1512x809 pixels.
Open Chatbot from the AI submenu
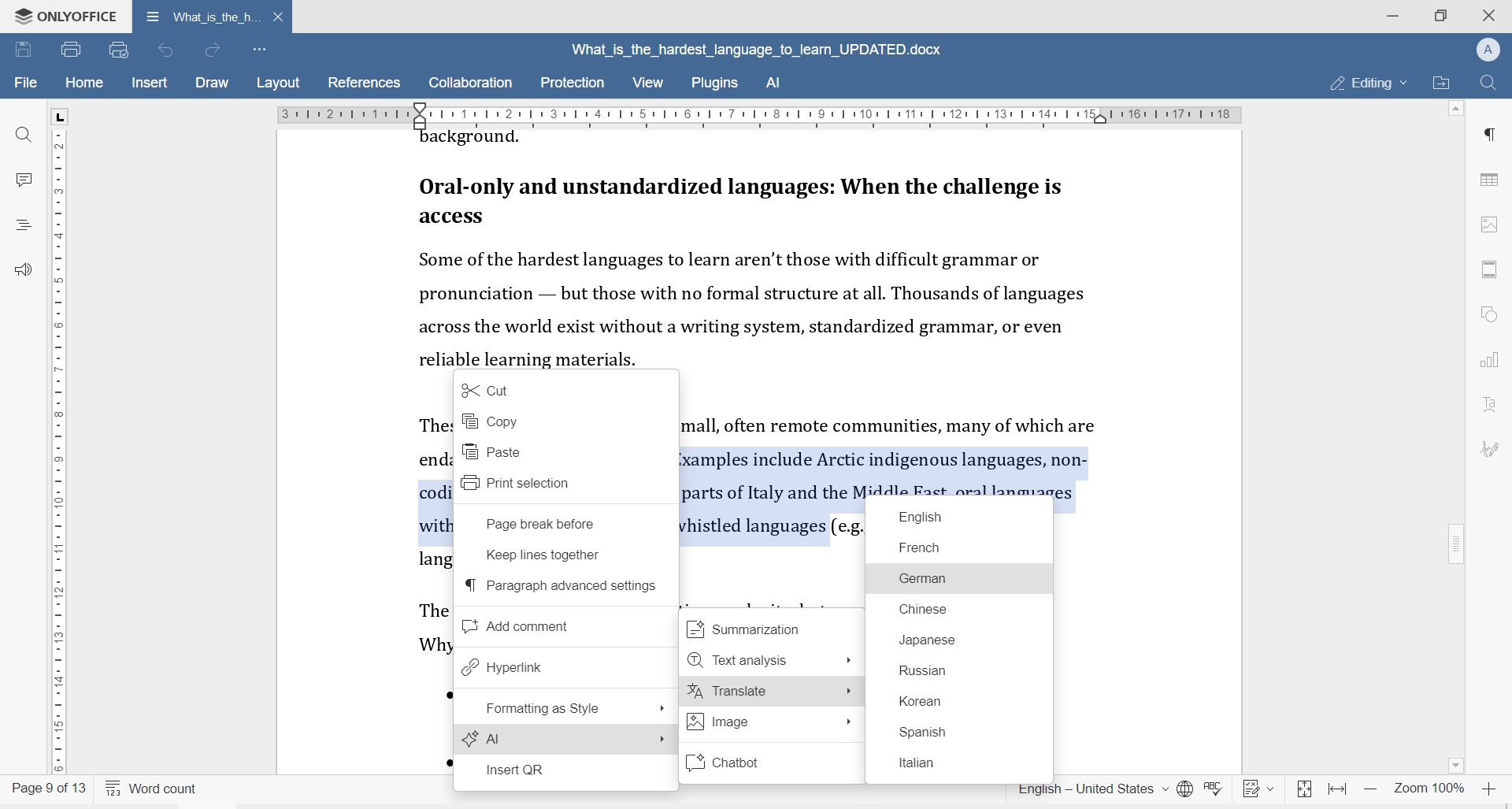pyautogui.click(x=772, y=763)
